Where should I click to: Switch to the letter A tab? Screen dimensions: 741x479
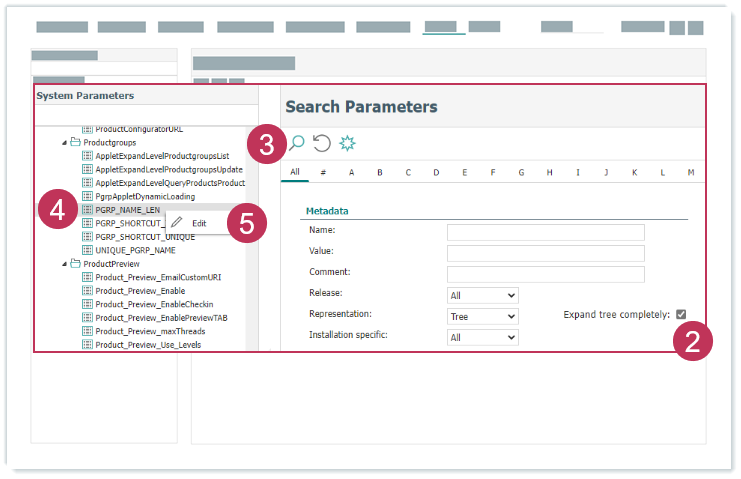pos(351,173)
